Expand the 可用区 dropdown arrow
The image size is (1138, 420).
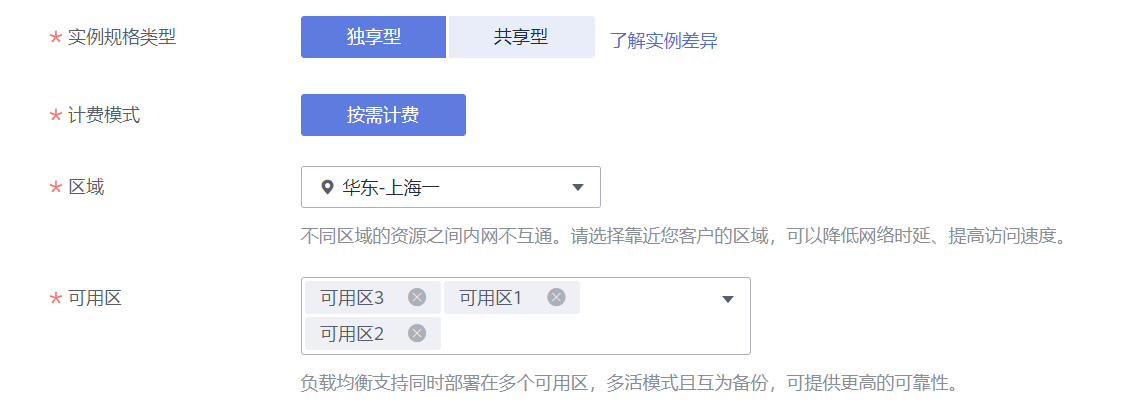coord(728,299)
